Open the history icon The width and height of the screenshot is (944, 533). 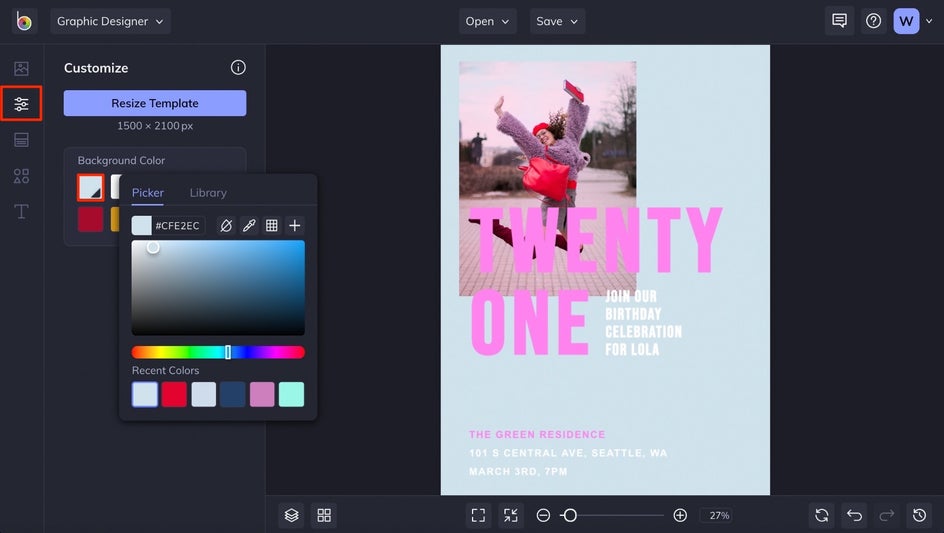click(919, 515)
